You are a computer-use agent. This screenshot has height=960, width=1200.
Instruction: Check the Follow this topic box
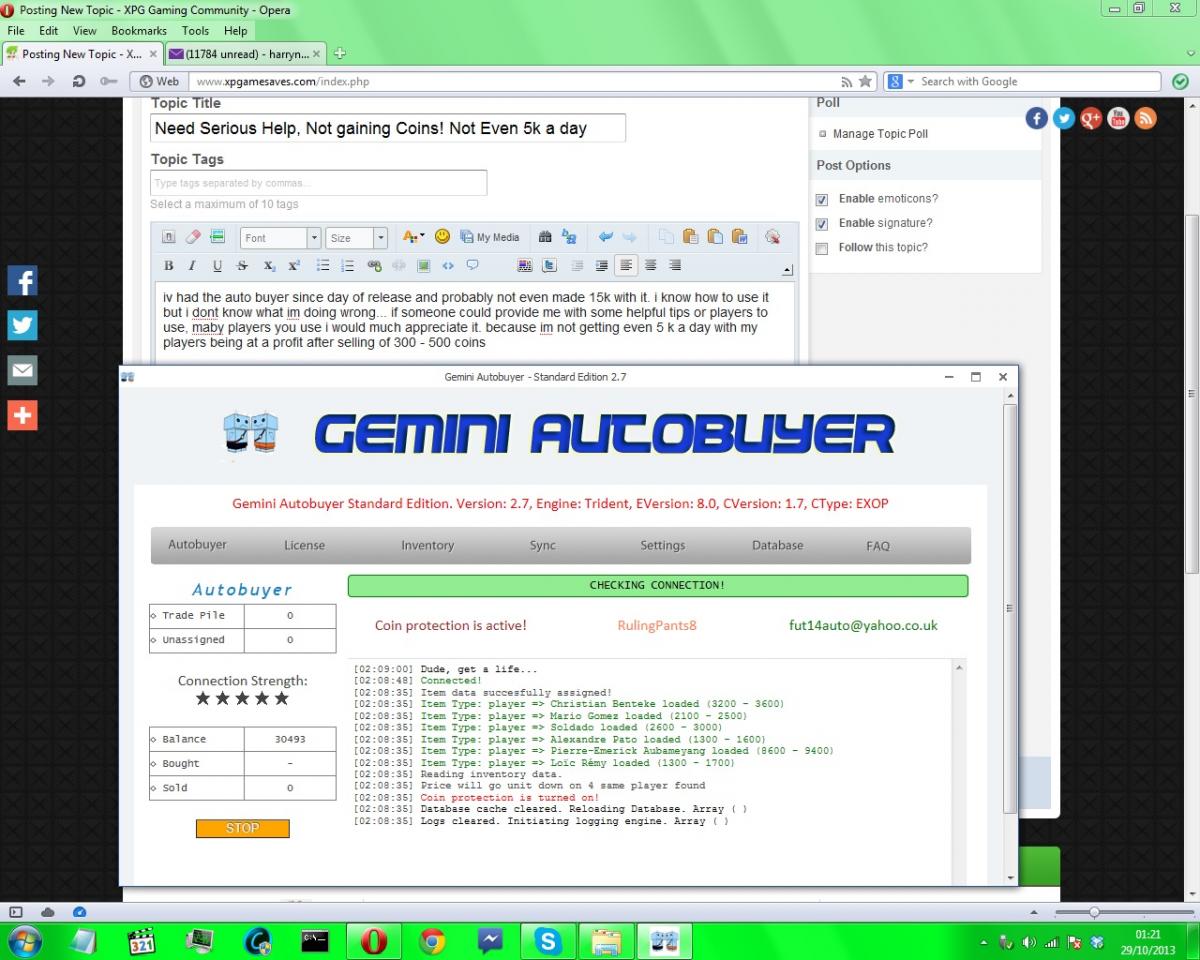[822, 248]
